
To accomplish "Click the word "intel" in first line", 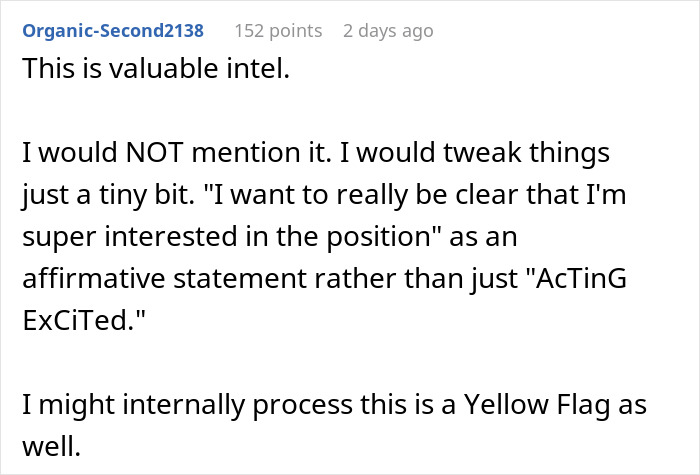I will coord(234,72).
